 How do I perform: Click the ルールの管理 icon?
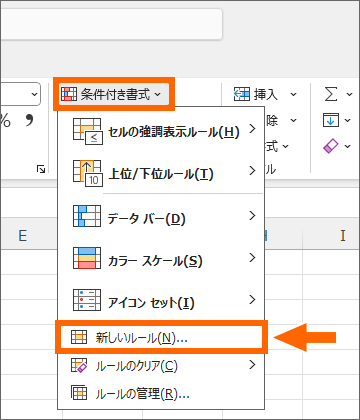point(79,393)
